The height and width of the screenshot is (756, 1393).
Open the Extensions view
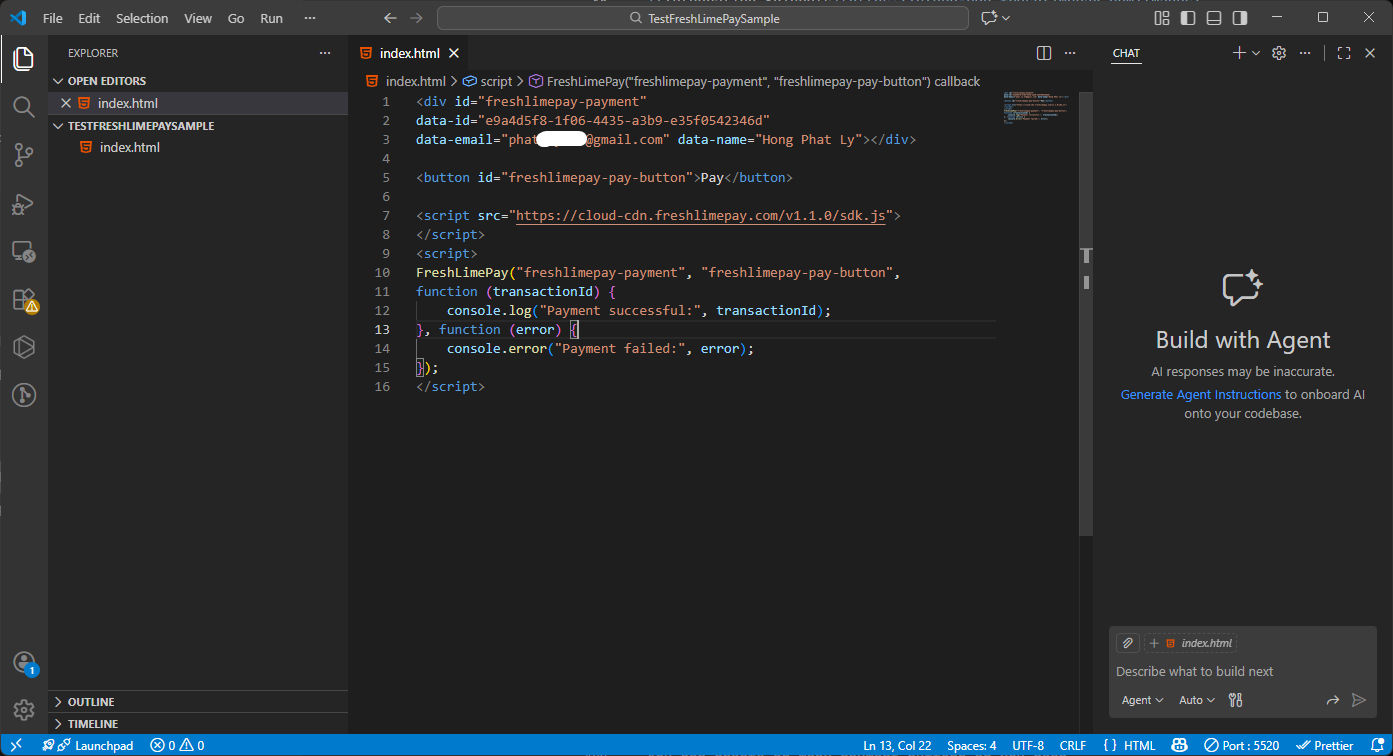pyautogui.click(x=24, y=299)
